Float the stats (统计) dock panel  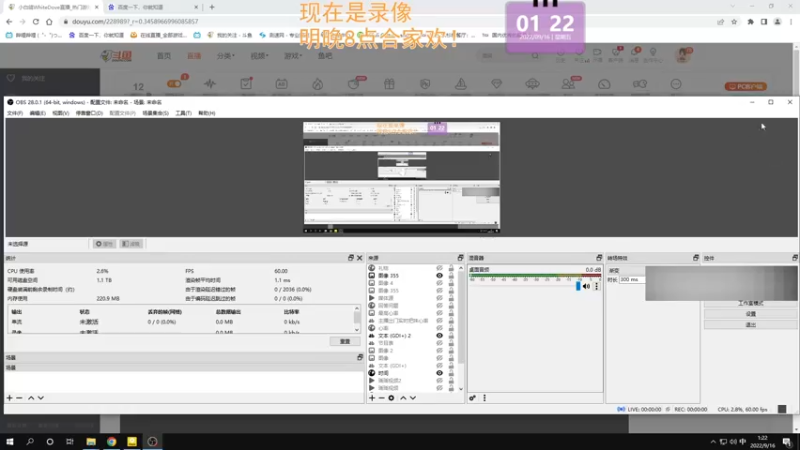click(351, 258)
